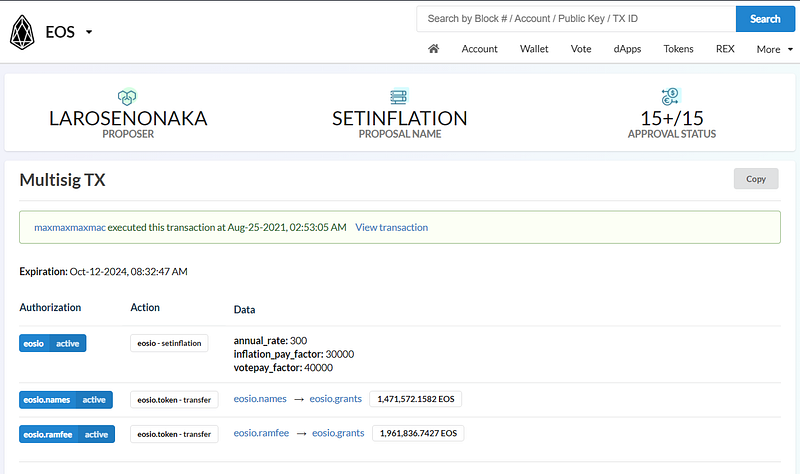Open the Account menu item

[x=479, y=49]
